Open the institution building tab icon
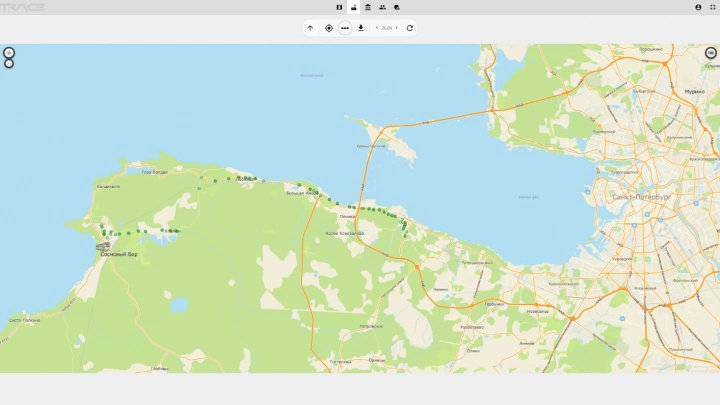 click(368, 7)
